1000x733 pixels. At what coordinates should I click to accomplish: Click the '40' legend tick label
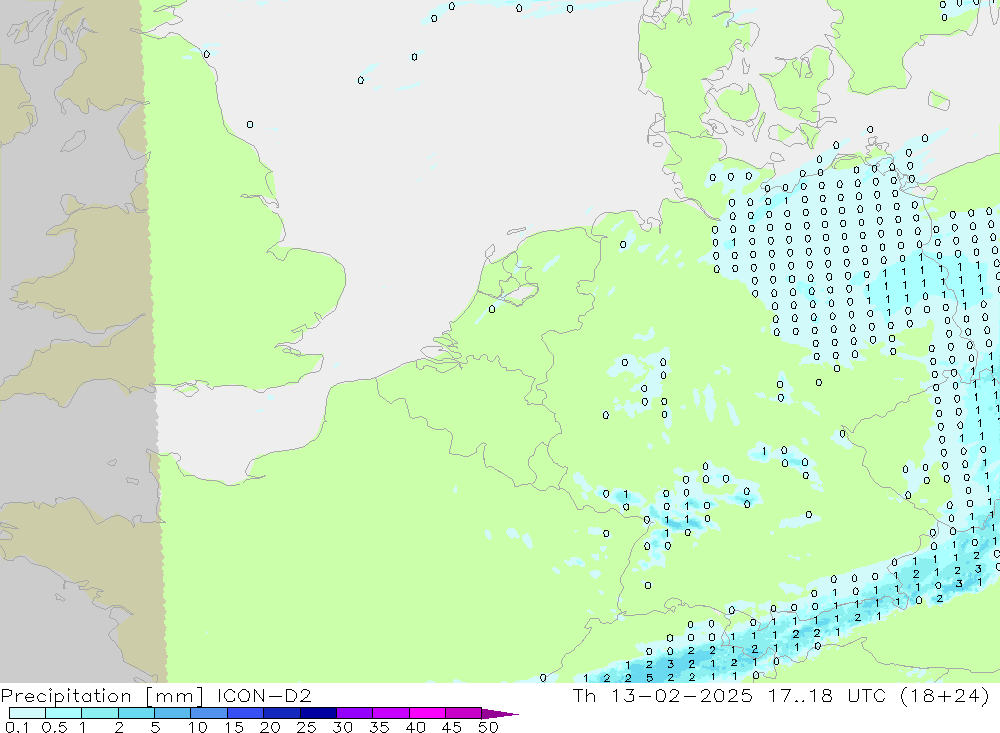tap(416, 727)
